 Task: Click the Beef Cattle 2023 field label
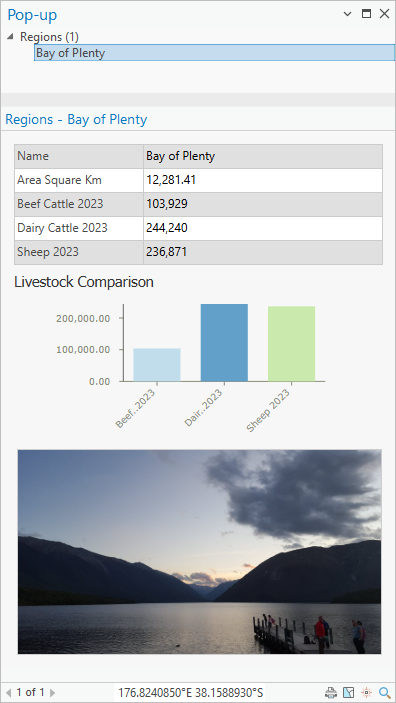pos(60,204)
